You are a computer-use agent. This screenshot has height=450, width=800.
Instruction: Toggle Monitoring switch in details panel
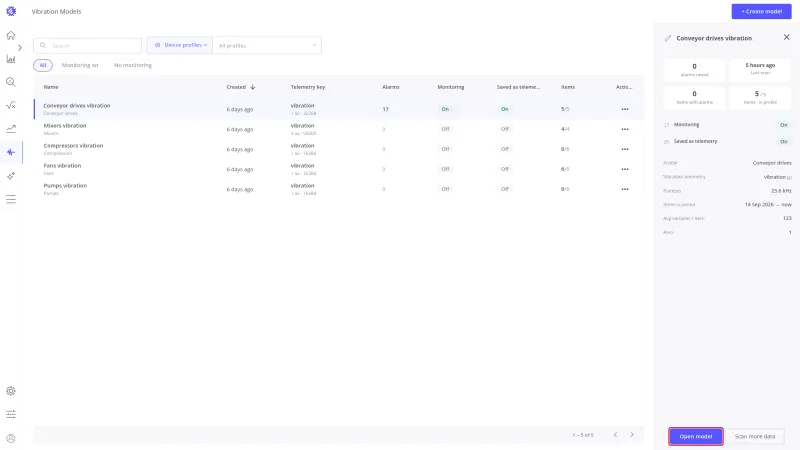pos(783,125)
